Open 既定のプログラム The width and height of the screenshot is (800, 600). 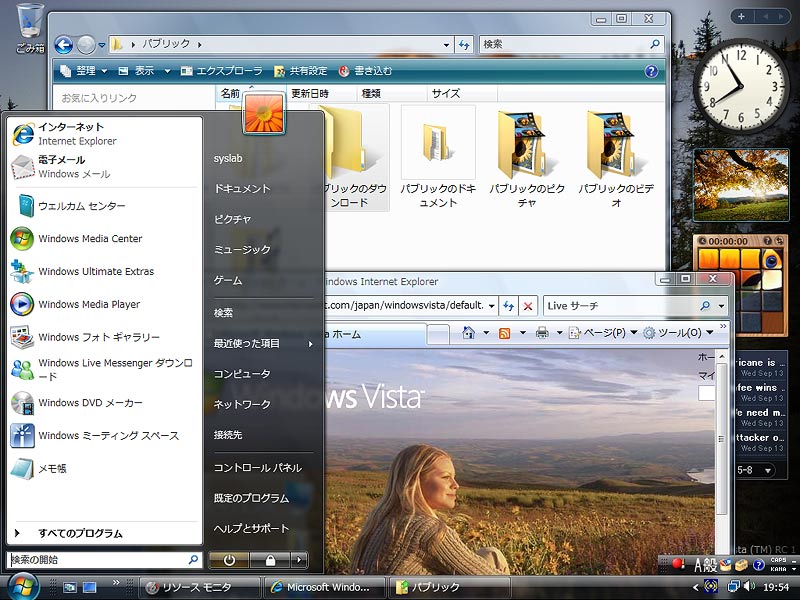251,498
